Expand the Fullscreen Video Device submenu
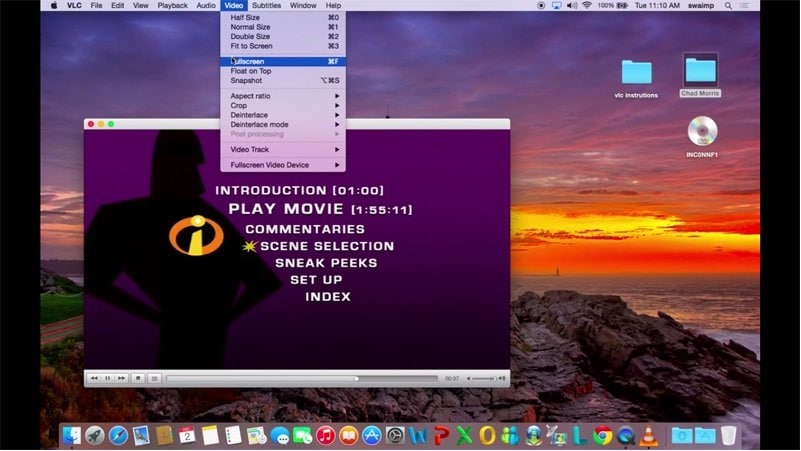801x451 pixels. tap(283, 165)
